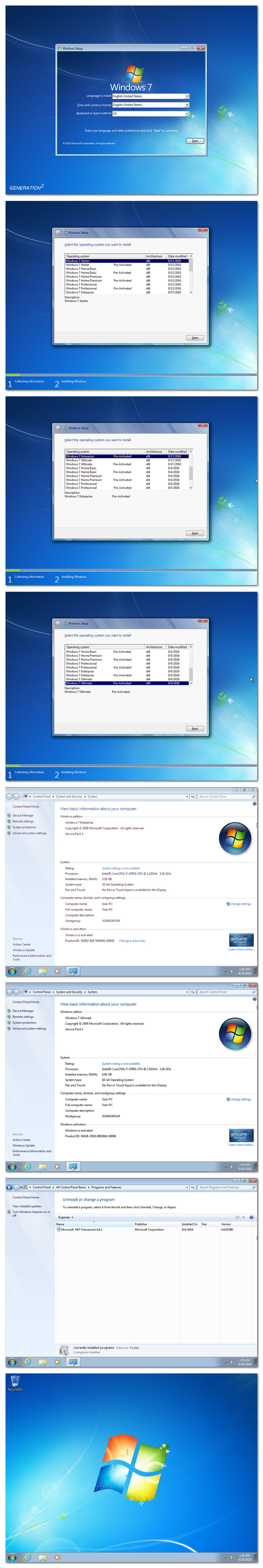Launch Internet Explorer from the taskbar under the Enterprise system window
Image resolution: width=263 pixels, height=1568 pixels.
[x=27, y=971]
